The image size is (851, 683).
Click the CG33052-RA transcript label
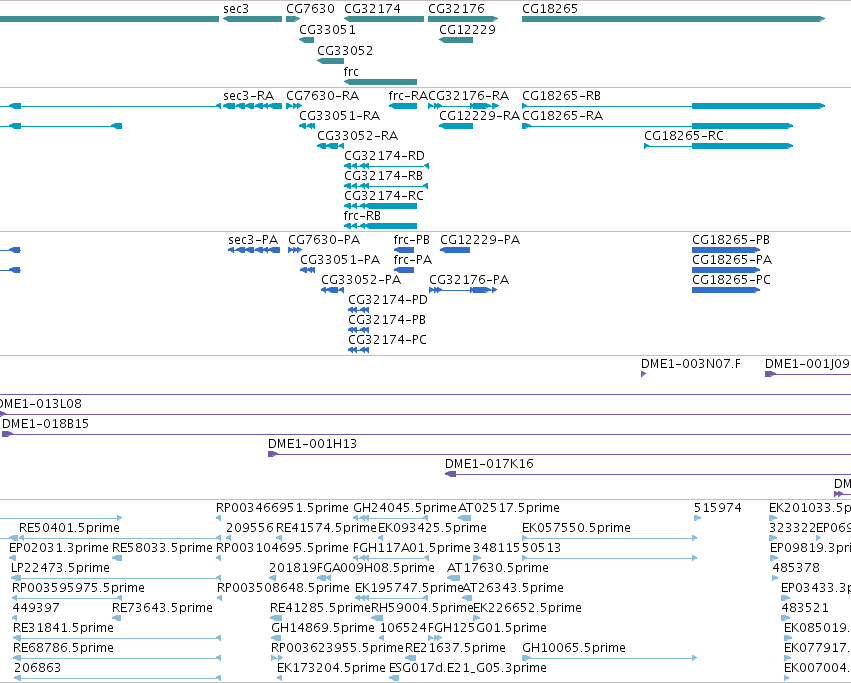(x=358, y=136)
